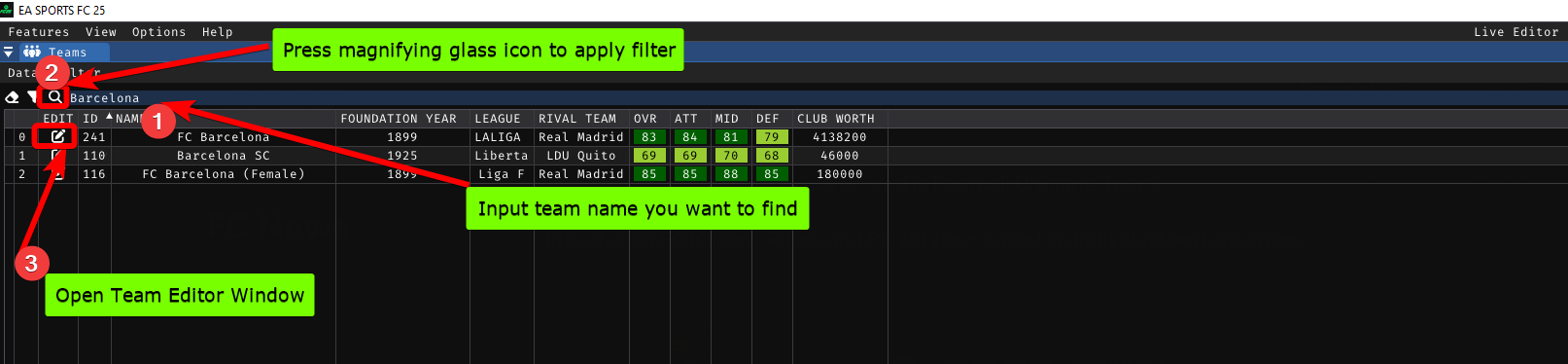
Task: Click foundation year 1925
Action: (402, 156)
